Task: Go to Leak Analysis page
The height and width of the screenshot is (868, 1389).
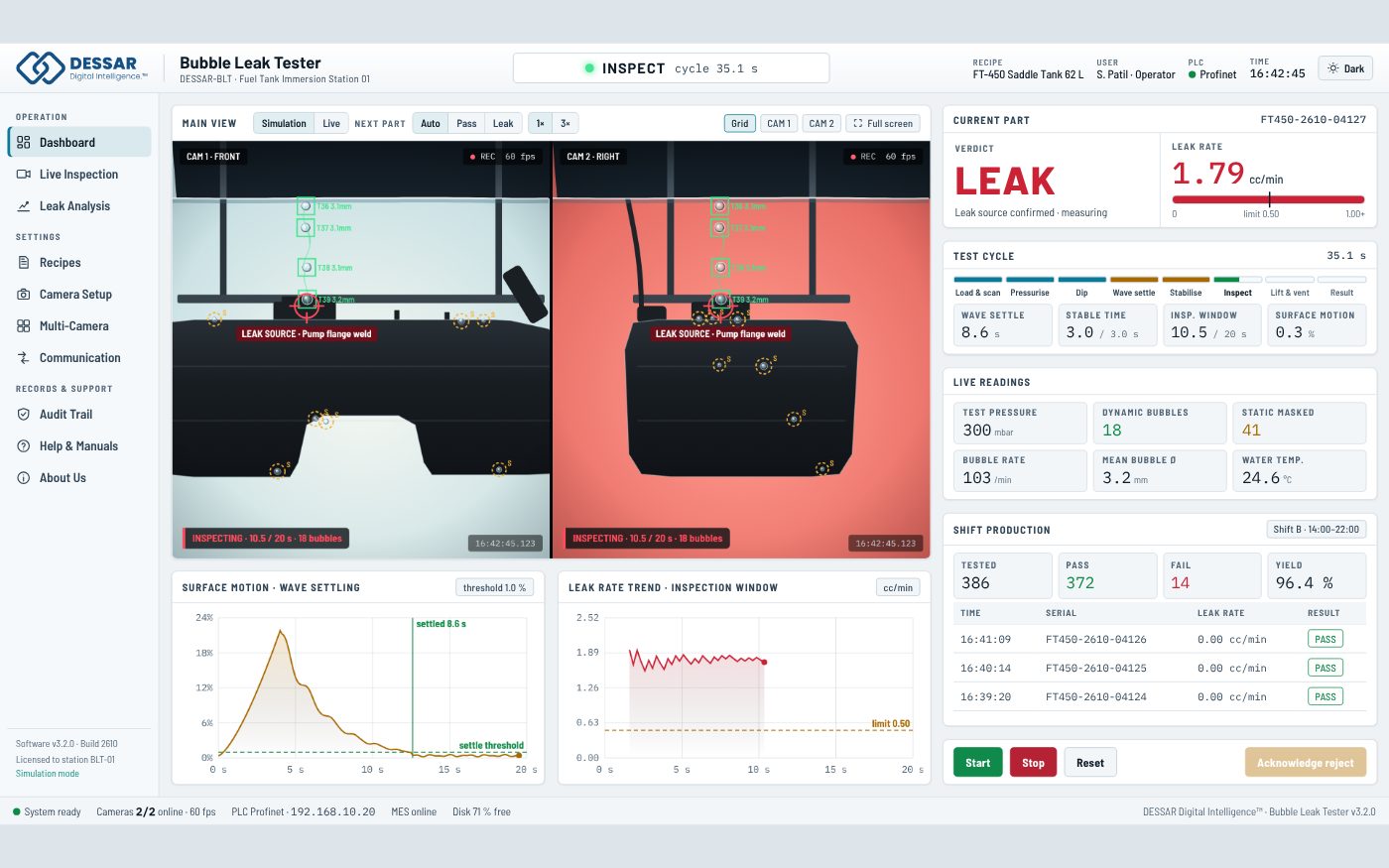Action: pos(79,205)
